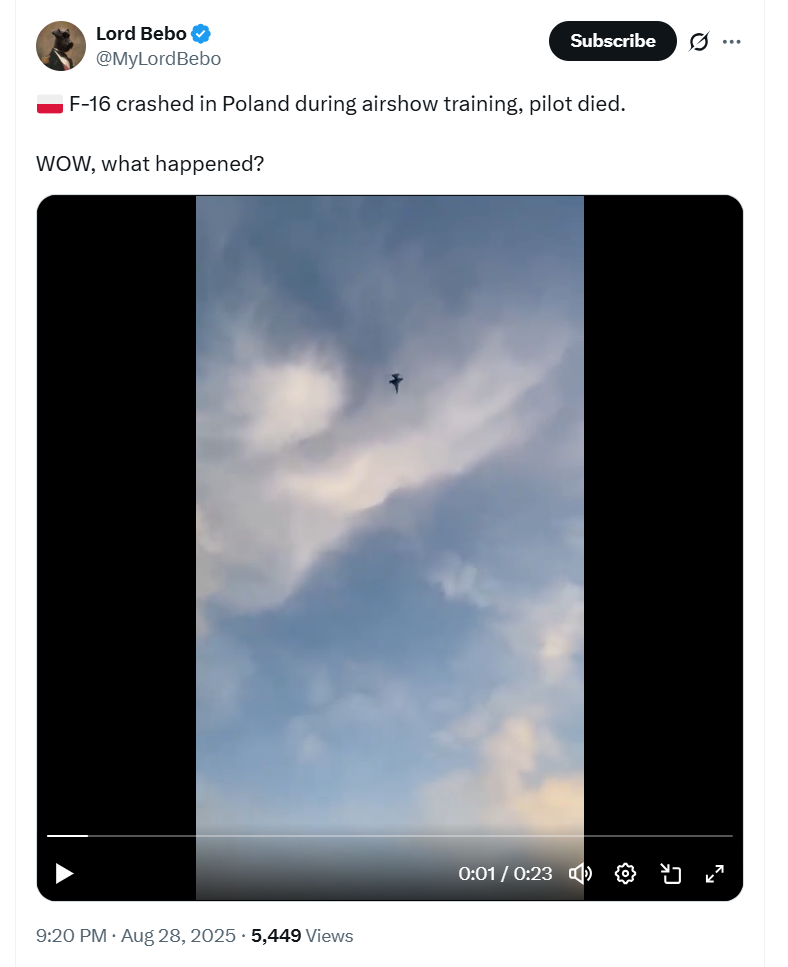Click the Poland flag emoji
Screen dimensions: 788x967
click(50, 104)
